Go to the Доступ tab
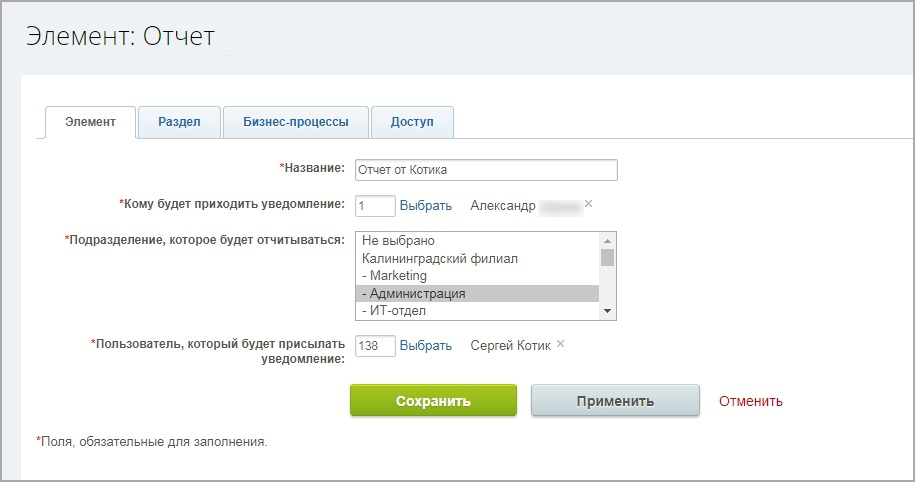The height and width of the screenshot is (482, 915). pos(412,122)
